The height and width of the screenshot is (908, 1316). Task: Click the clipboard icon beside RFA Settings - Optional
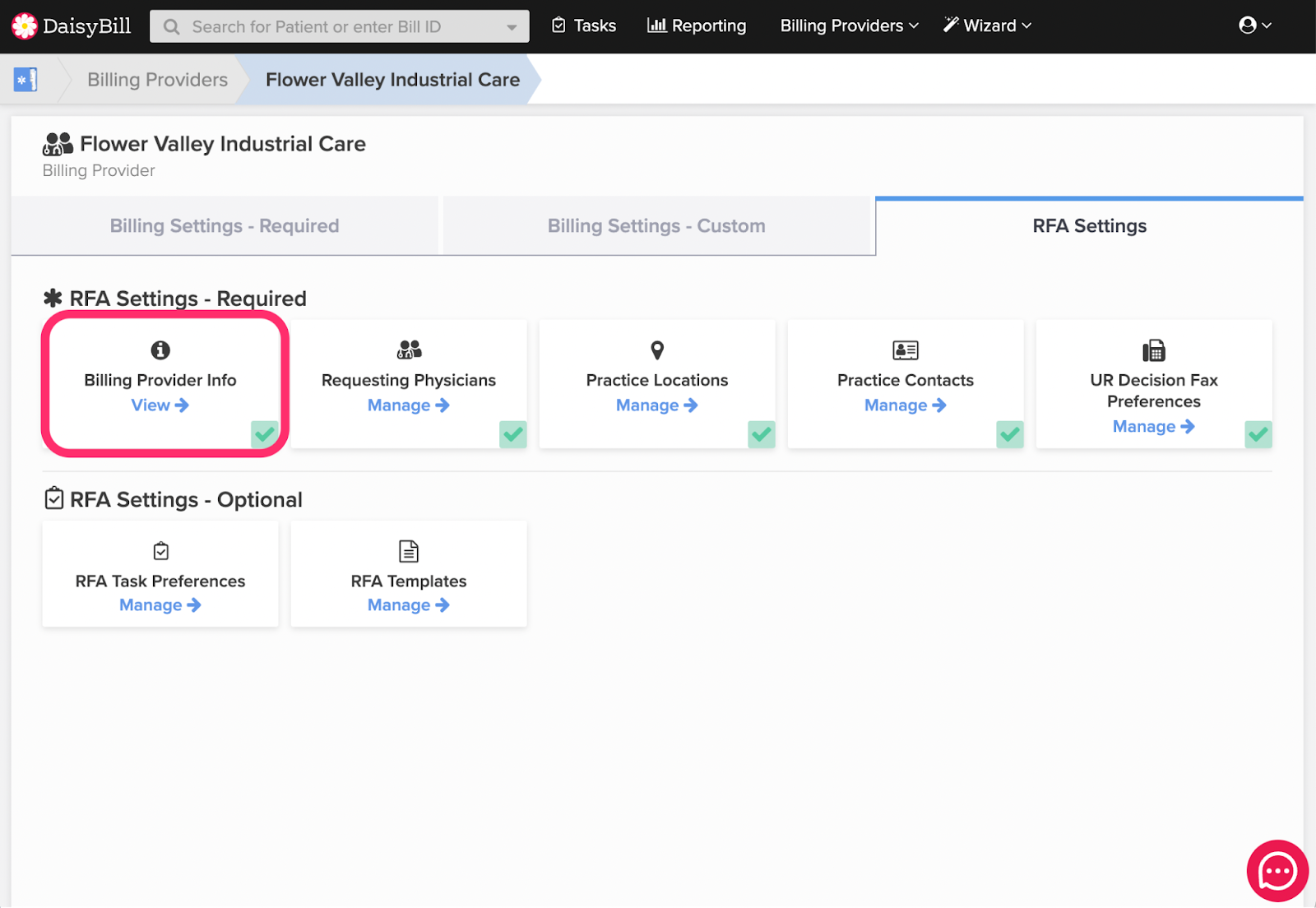[53, 498]
